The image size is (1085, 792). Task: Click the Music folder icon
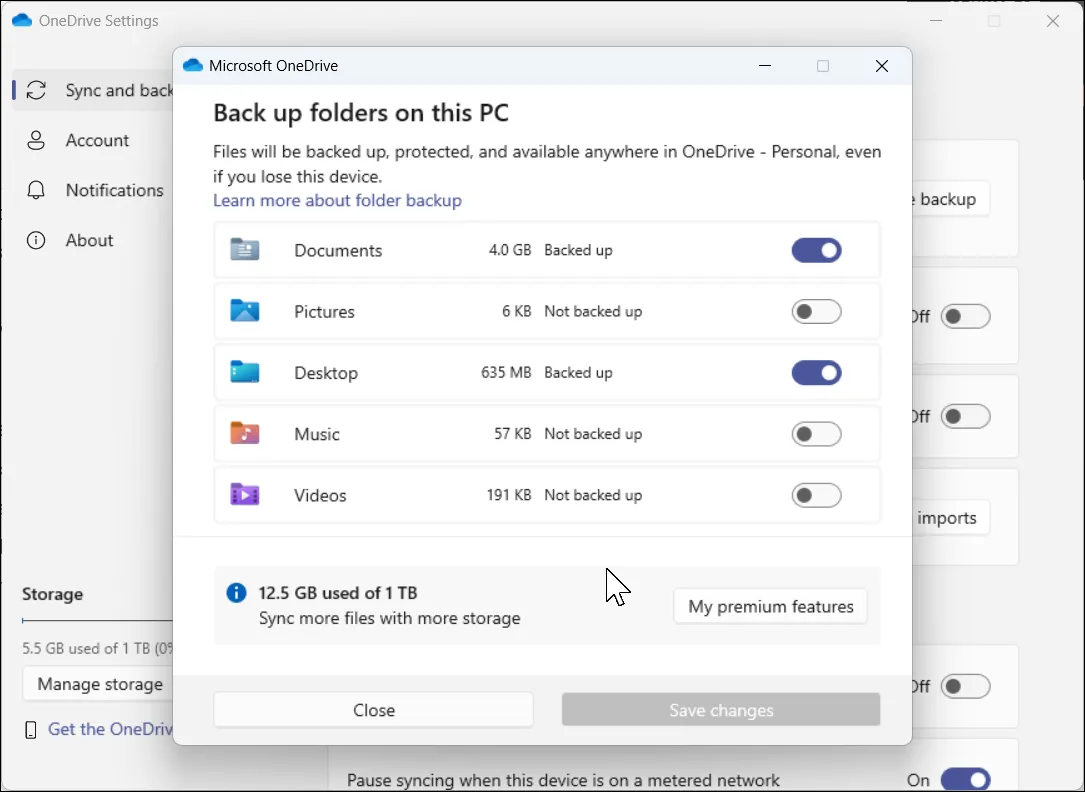click(x=244, y=433)
